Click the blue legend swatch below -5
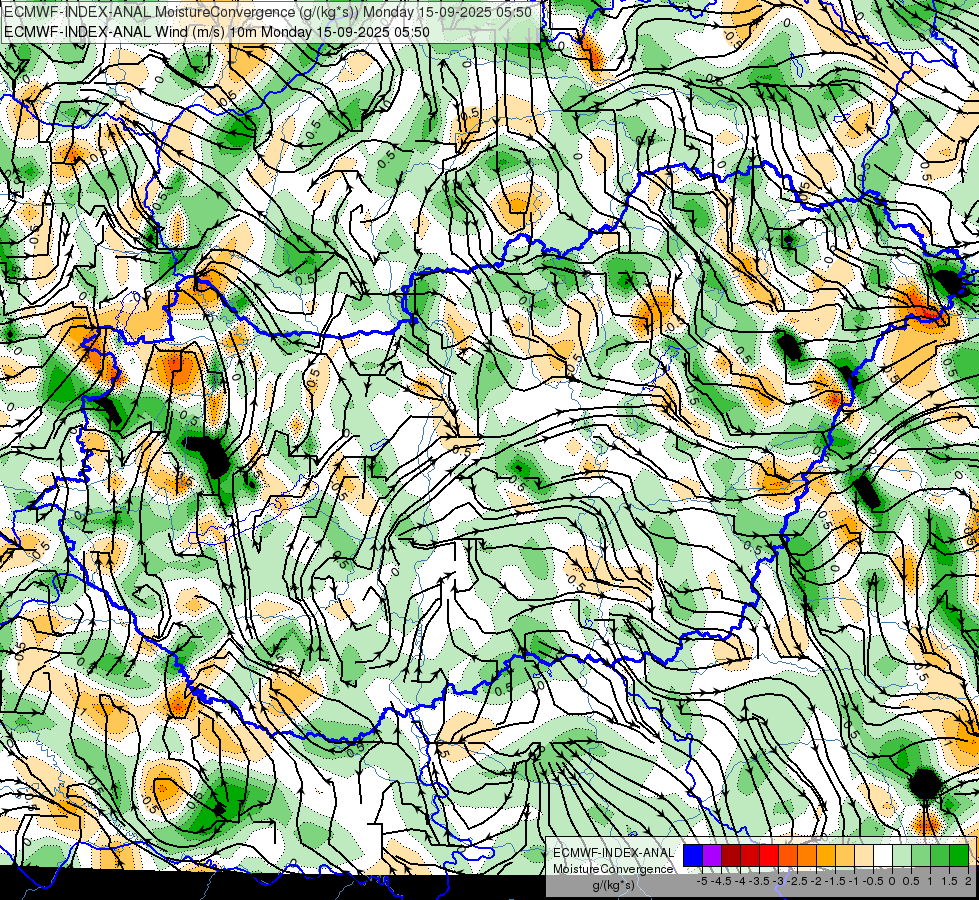 (693, 856)
